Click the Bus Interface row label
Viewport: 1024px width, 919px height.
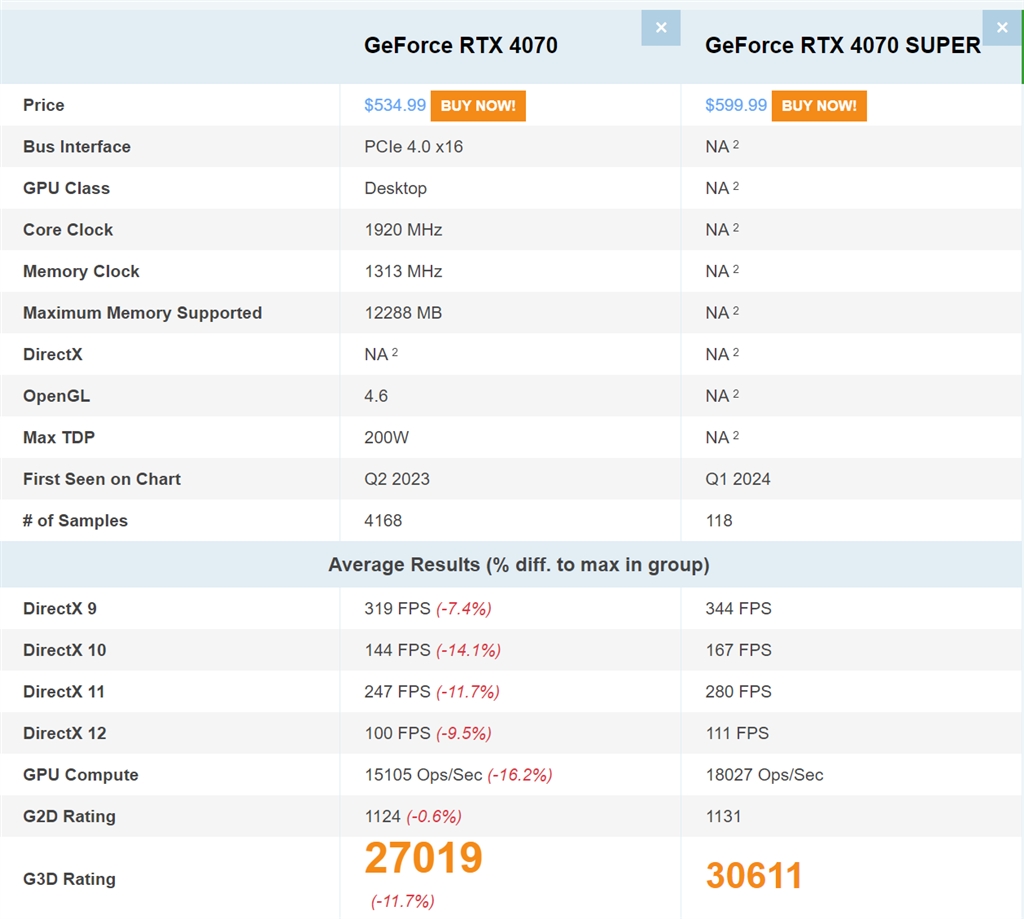[x=77, y=146]
